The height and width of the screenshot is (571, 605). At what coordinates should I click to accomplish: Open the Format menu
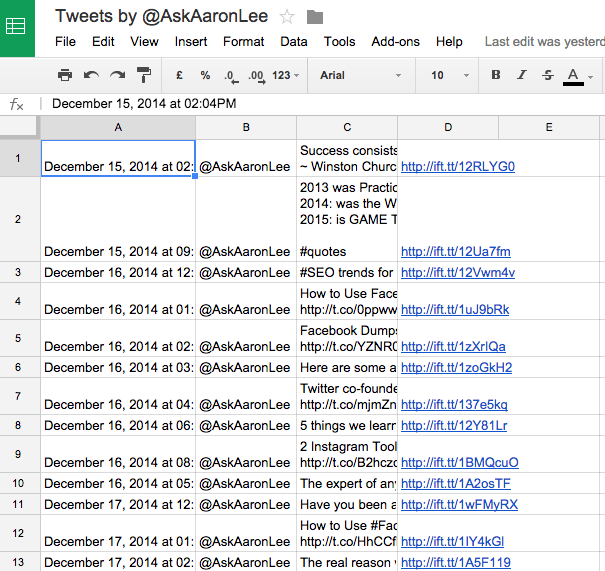[243, 41]
